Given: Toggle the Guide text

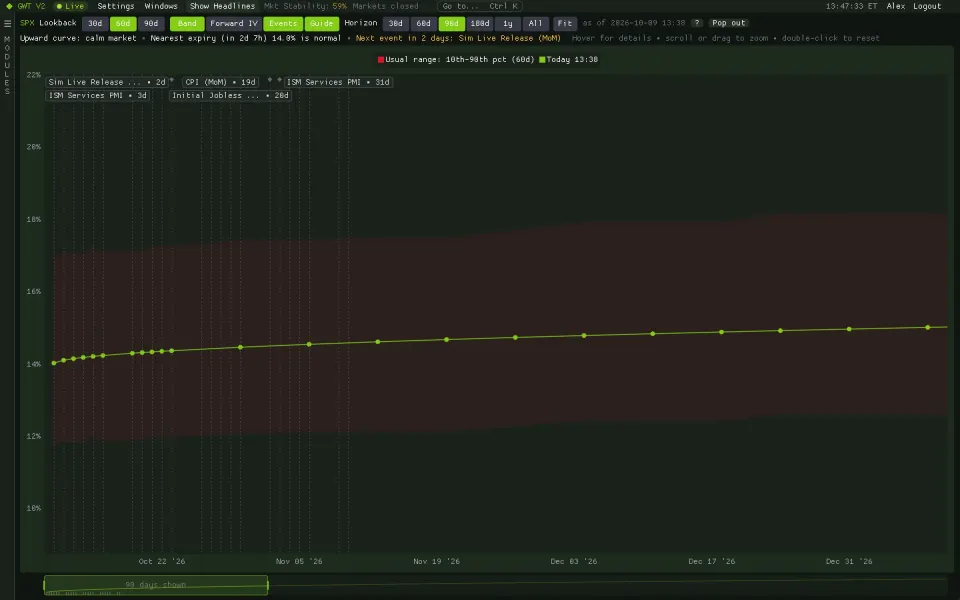Looking at the screenshot, I should [321, 23].
